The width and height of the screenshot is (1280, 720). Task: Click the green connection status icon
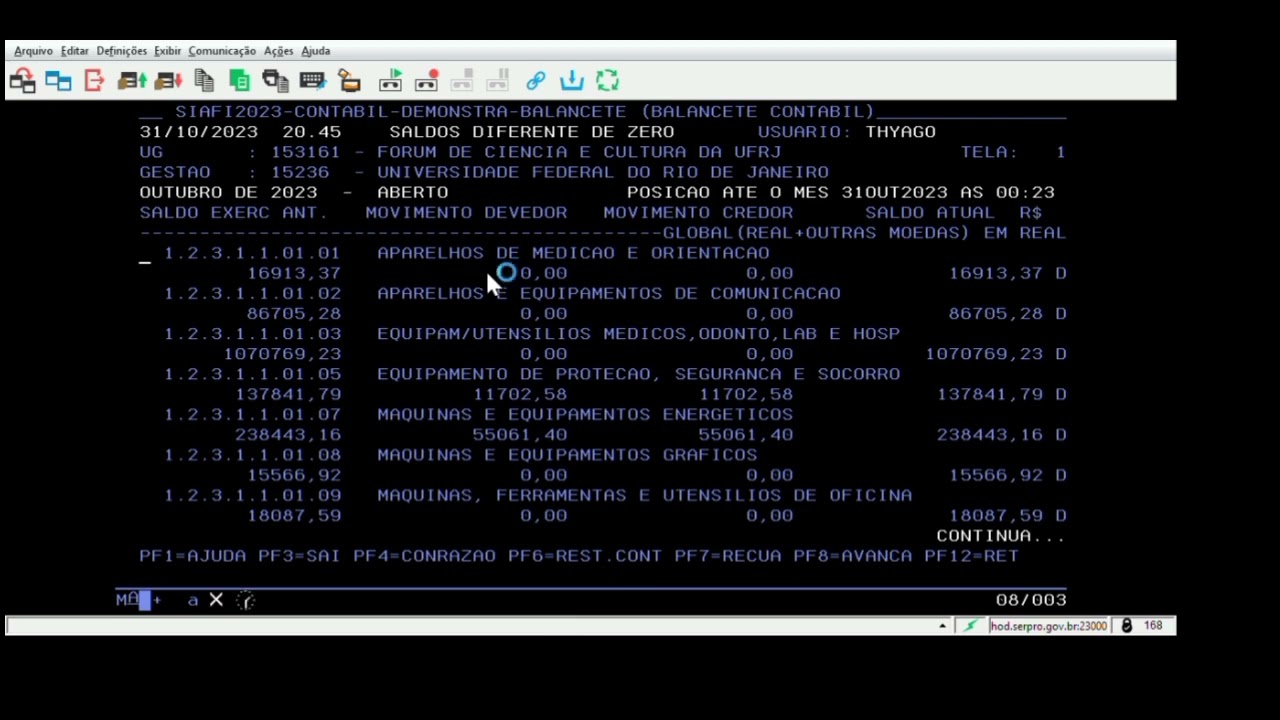click(969, 626)
